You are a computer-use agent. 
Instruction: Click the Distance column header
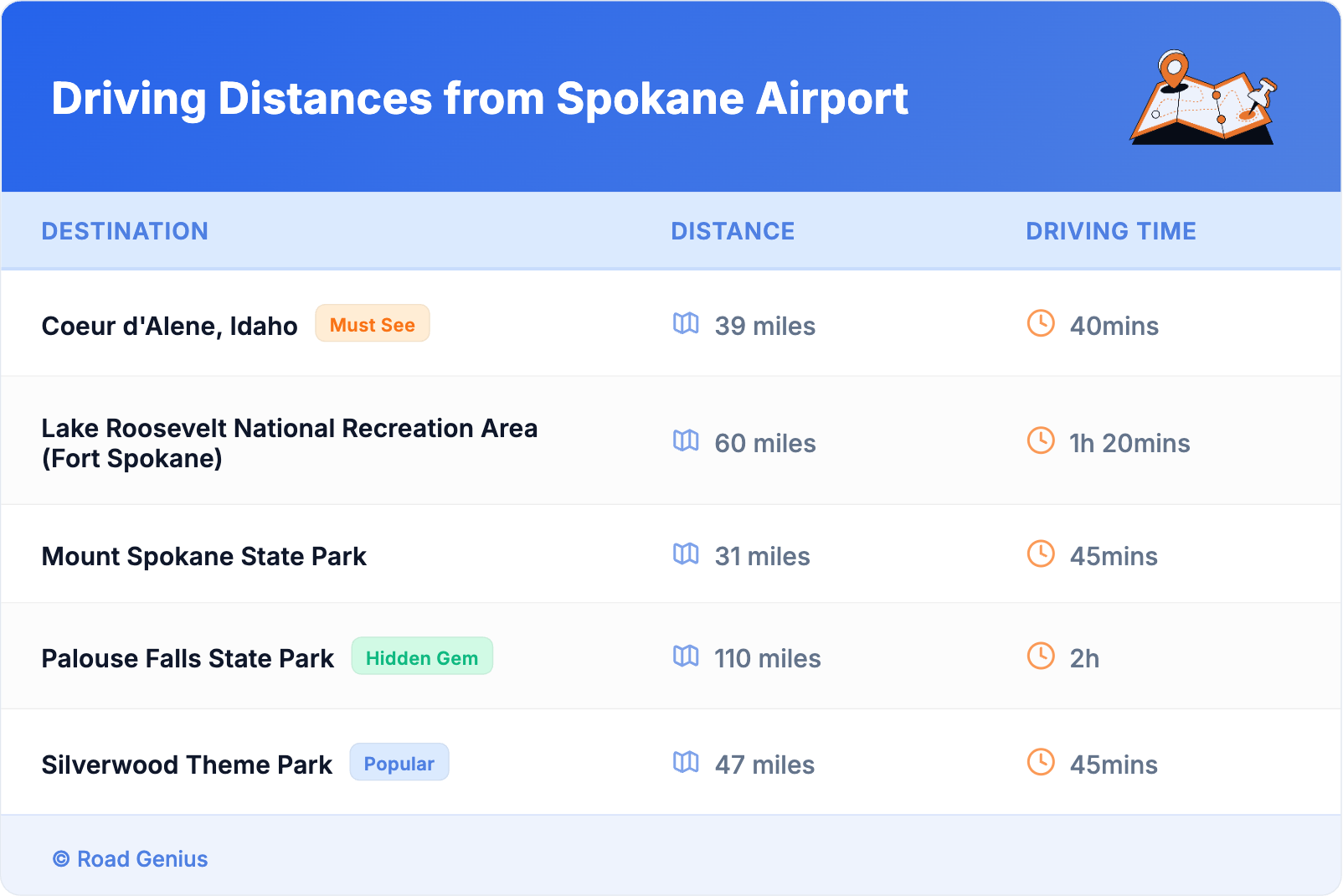coord(733,231)
